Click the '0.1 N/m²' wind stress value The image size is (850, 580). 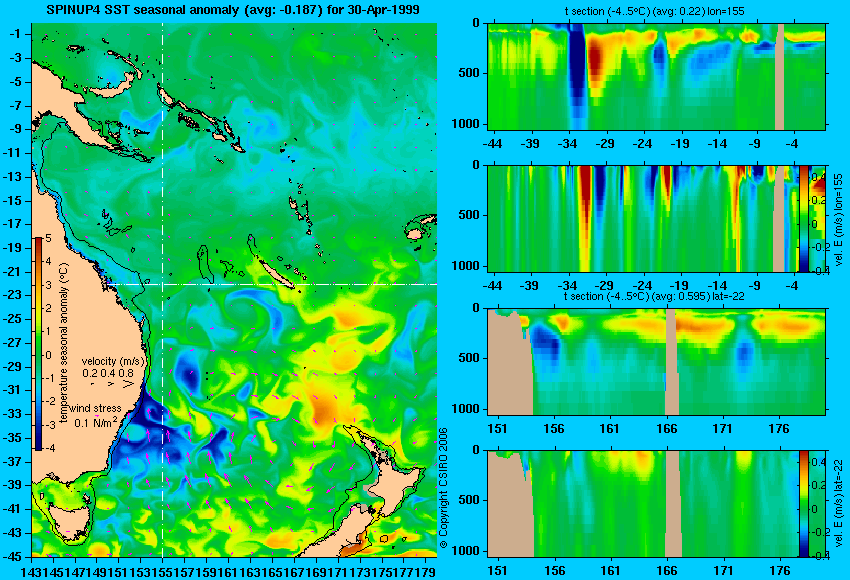pyautogui.click(x=95, y=422)
